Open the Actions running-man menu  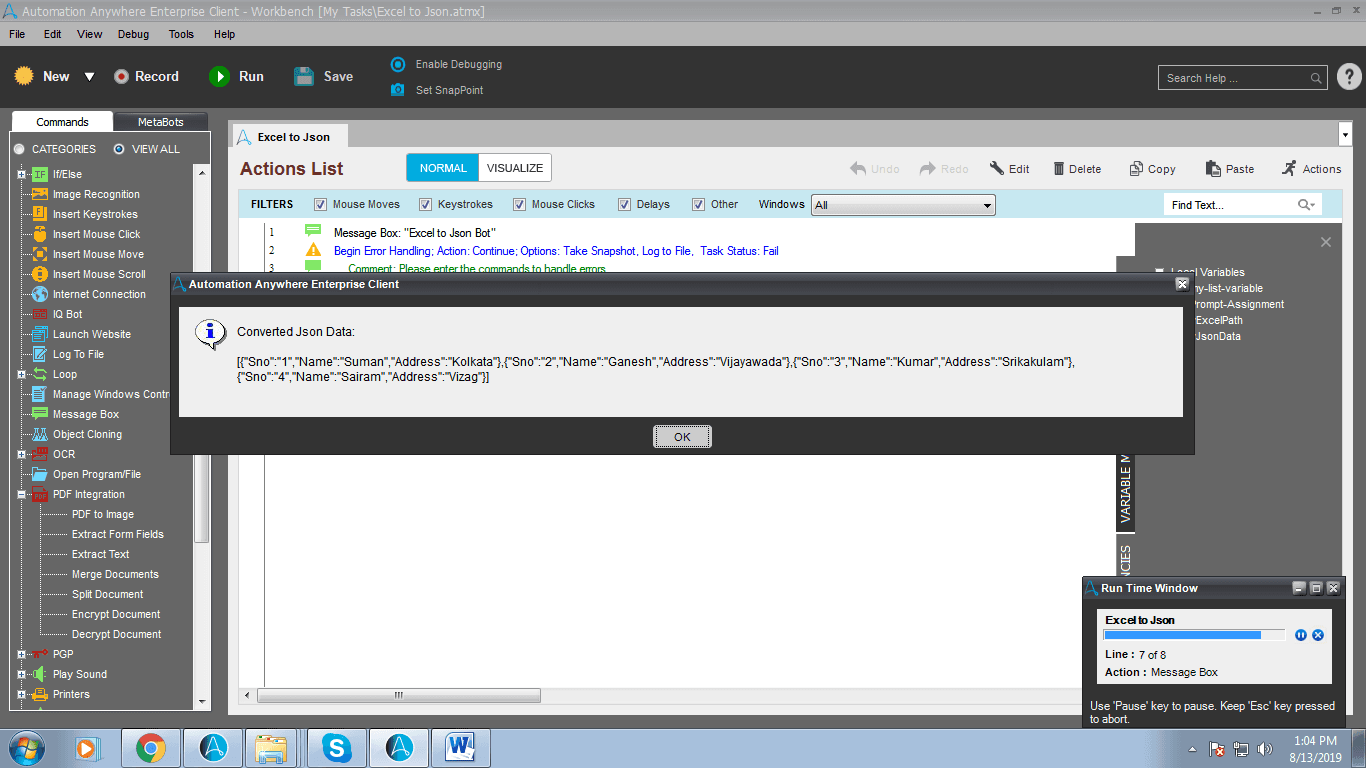1311,169
